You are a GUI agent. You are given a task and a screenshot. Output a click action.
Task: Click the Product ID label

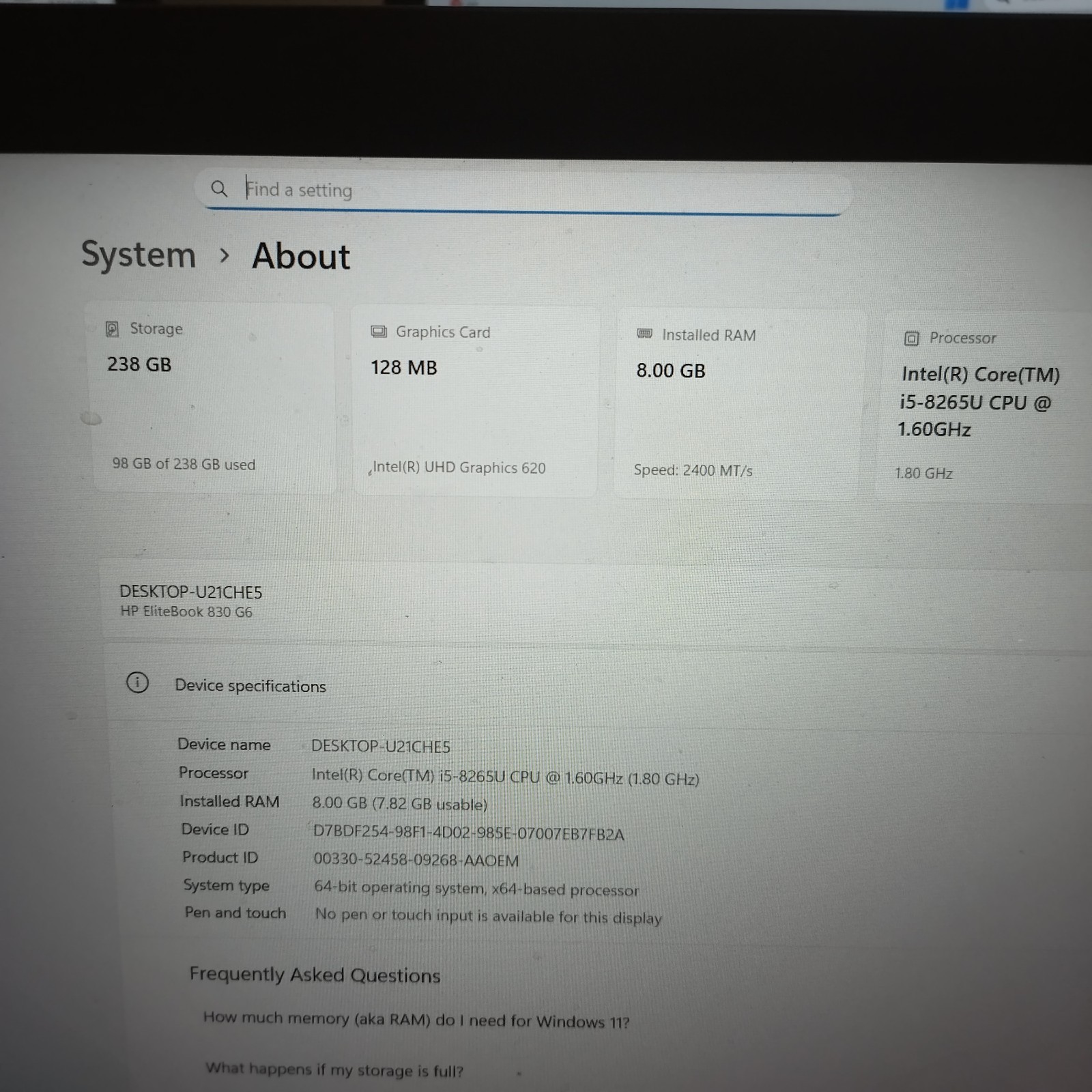[220, 857]
